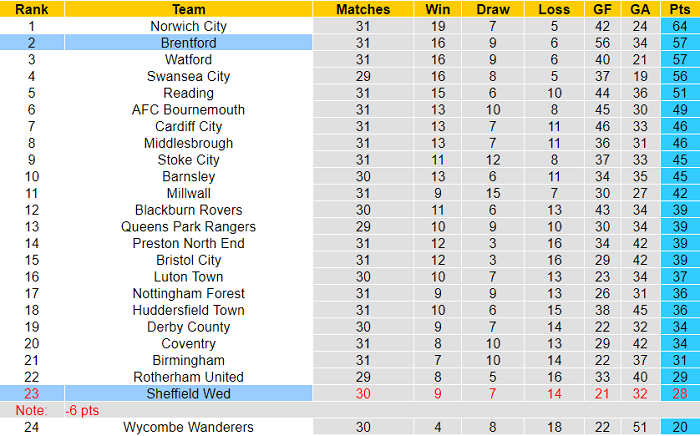Select AFC Bournemouth team name

tap(188, 110)
